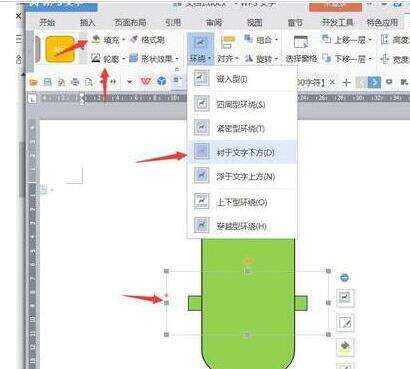Click the print icon in quick toolbar
The width and height of the screenshot is (410, 369).
[x=75, y=82]
